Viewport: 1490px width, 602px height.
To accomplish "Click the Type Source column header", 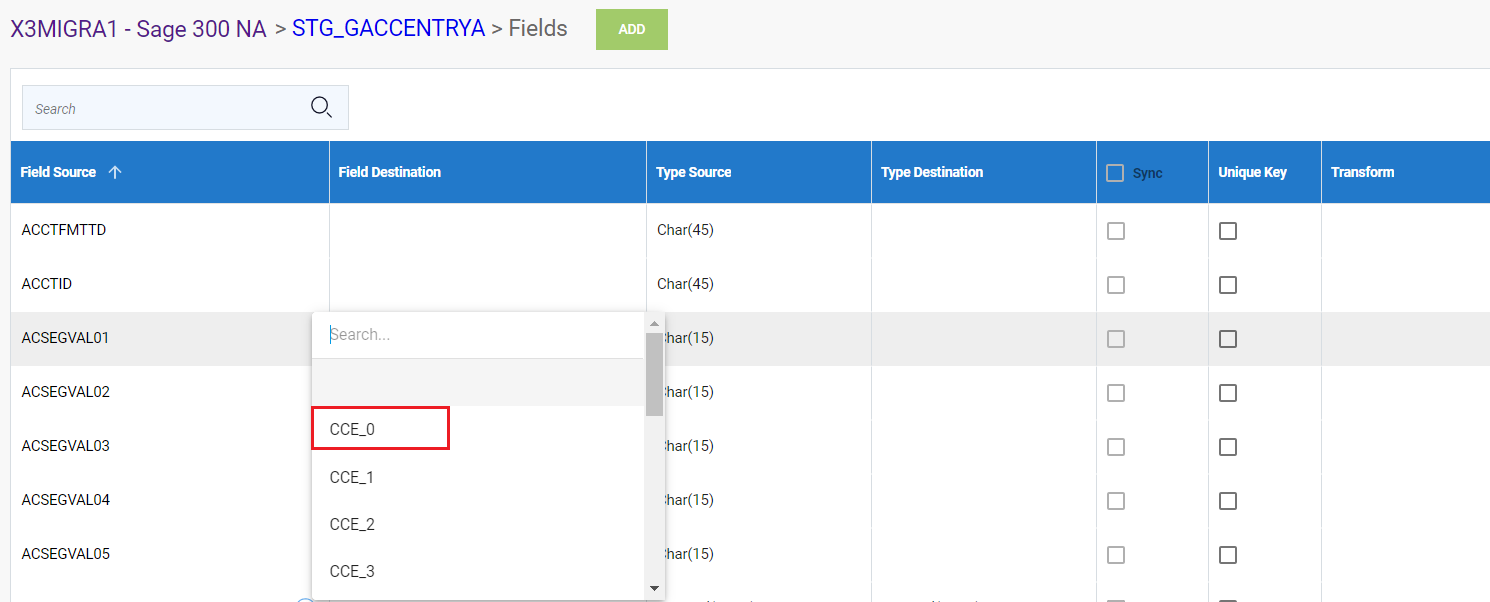I will coord(693,172).
